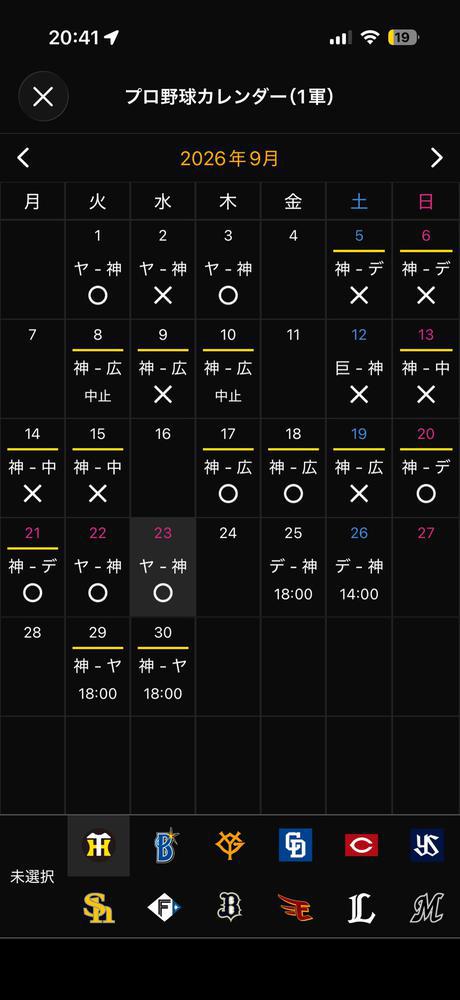Select the Chunichi Dragons CD logo
This screenshot has width=460, height=1000.
pyautogui.click(x=295, y=845)
